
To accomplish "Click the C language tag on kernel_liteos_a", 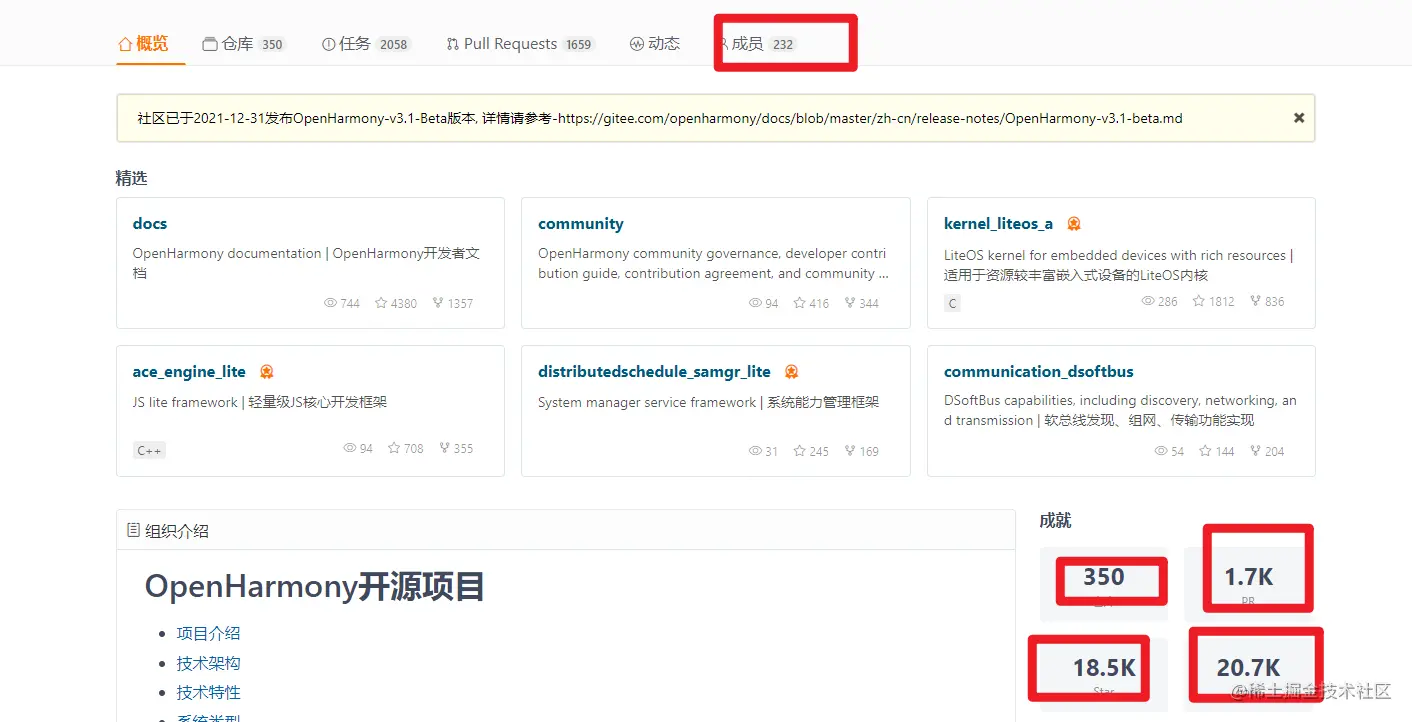I will point(952,303).
